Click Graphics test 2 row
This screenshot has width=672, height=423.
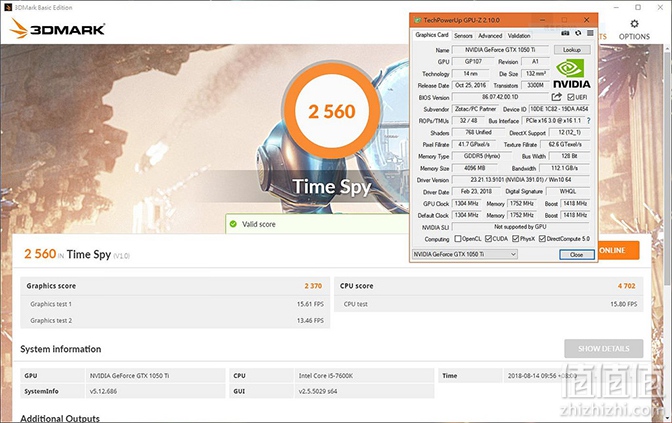pos(175,320)
